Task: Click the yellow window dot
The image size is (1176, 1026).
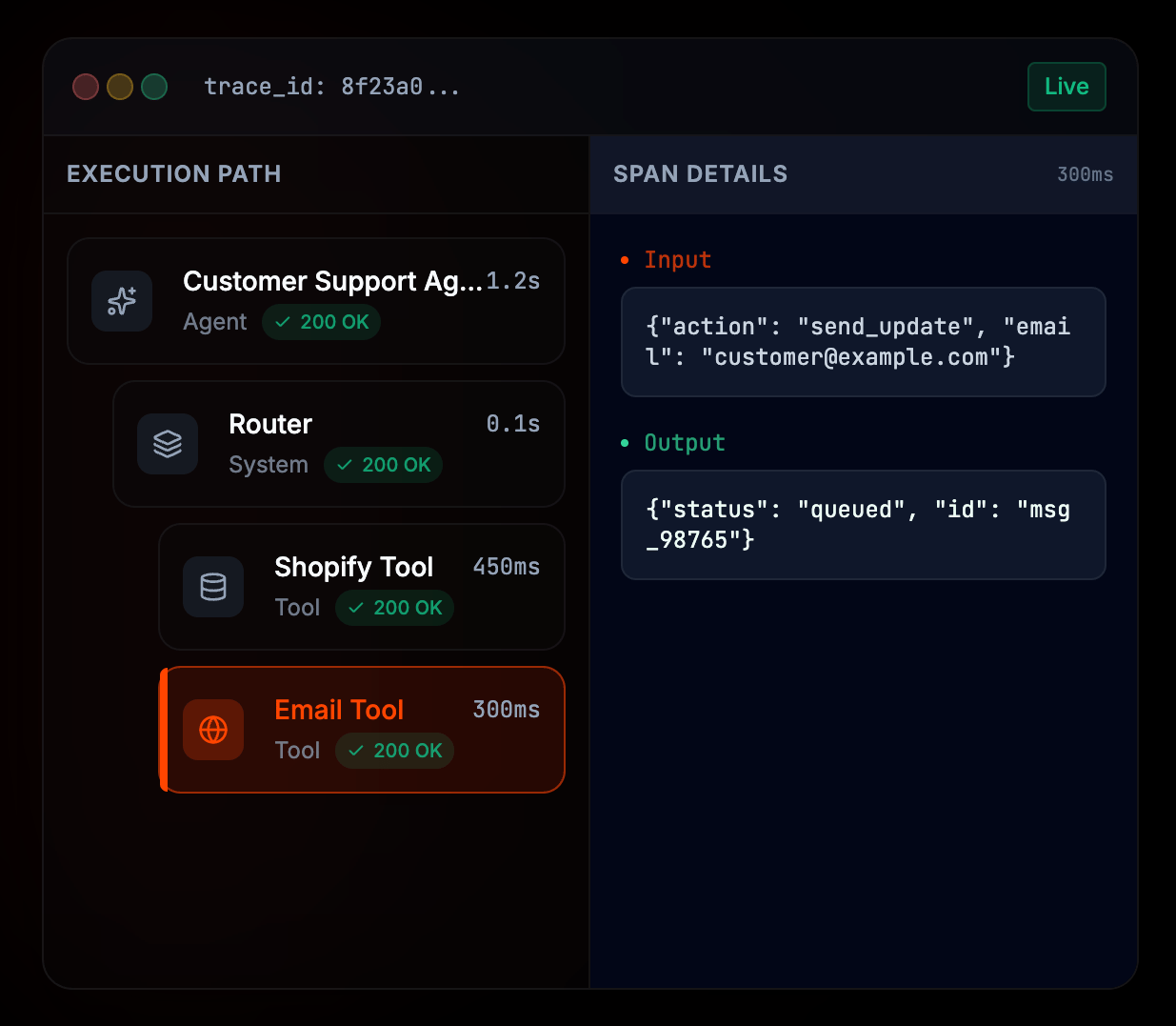Action: coord(120,87)
